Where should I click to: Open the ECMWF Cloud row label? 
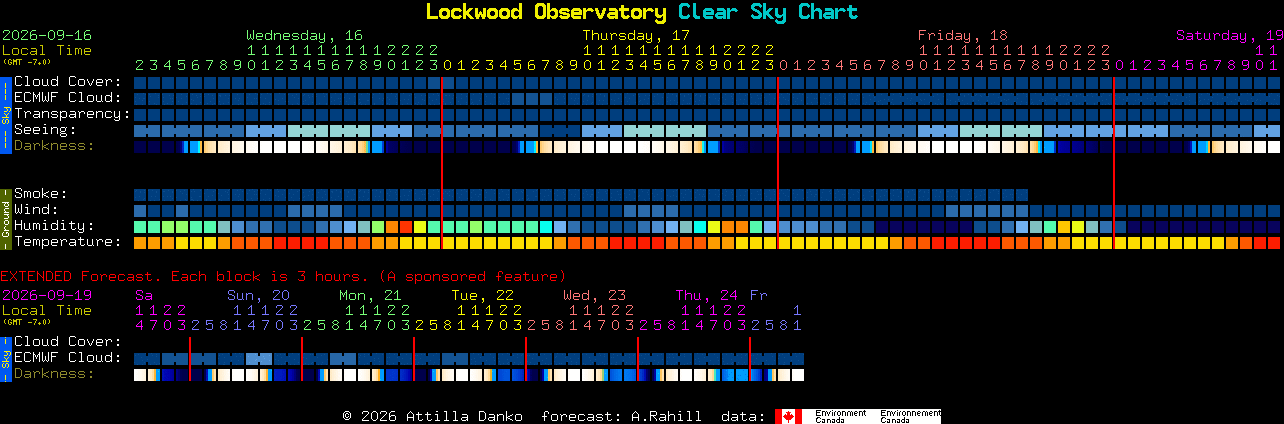pyautogui.click(x=68, y=98)
